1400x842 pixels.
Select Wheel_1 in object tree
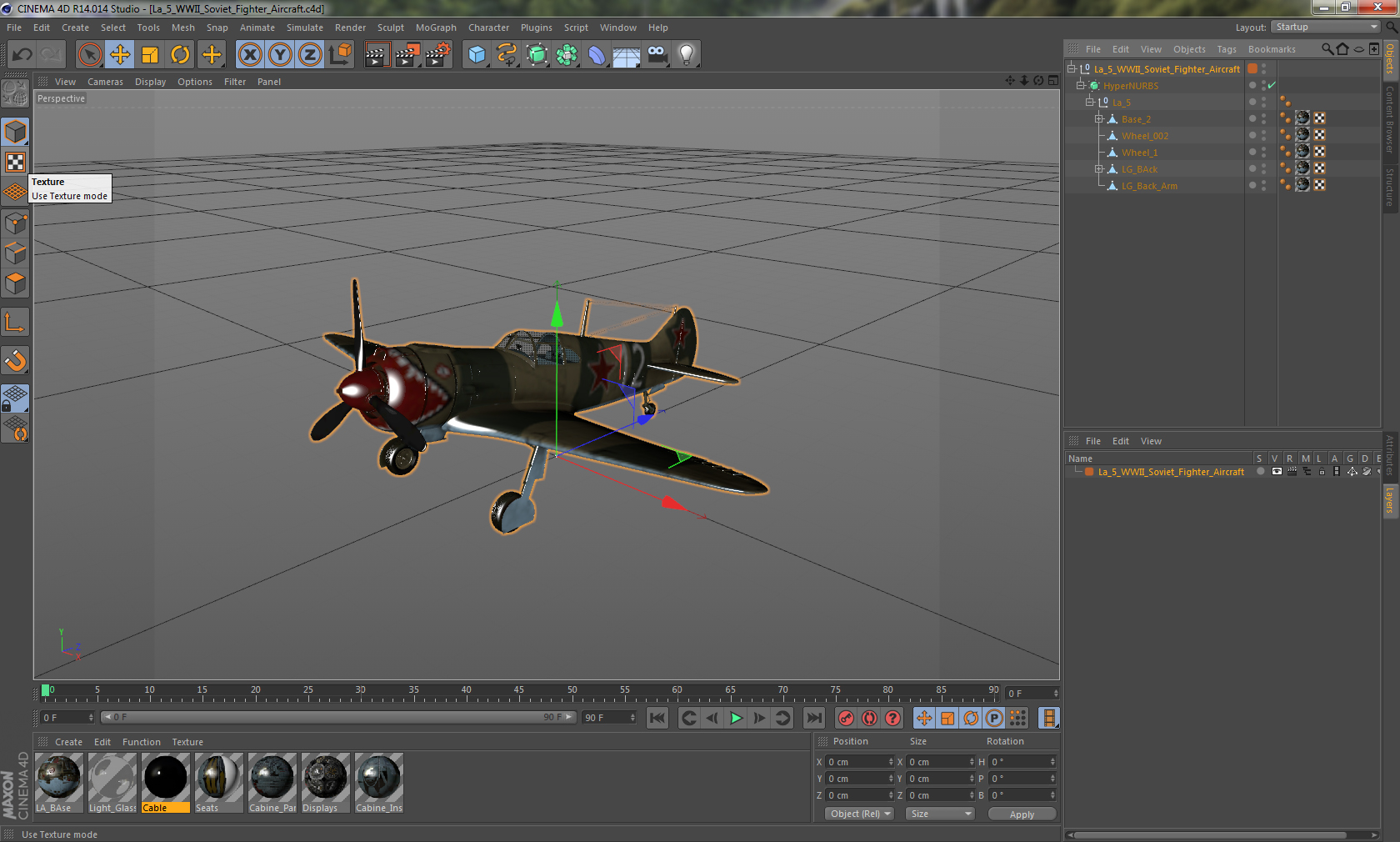pos(1139,153)
